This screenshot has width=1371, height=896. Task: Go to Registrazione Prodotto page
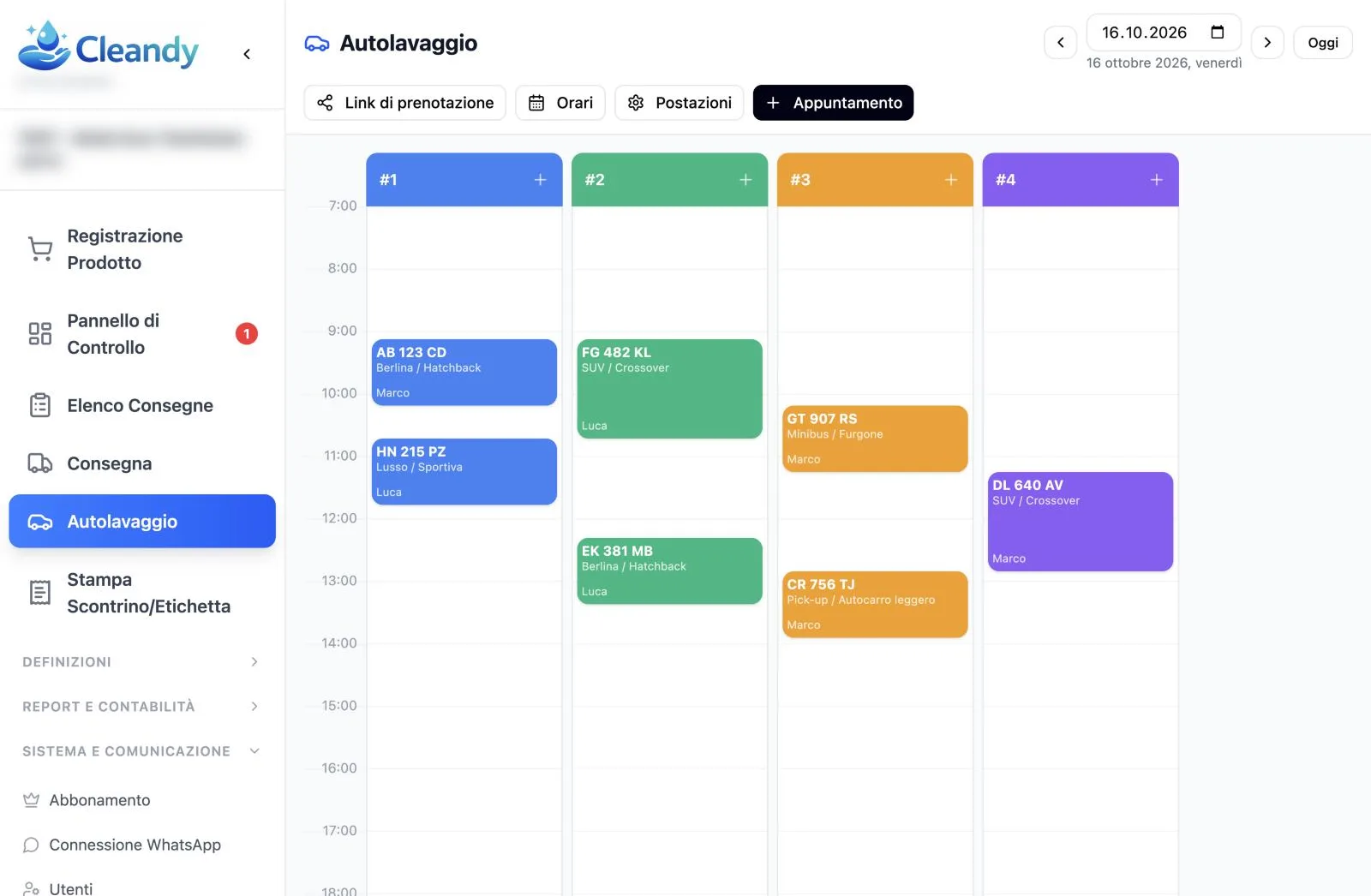(142, 249)
